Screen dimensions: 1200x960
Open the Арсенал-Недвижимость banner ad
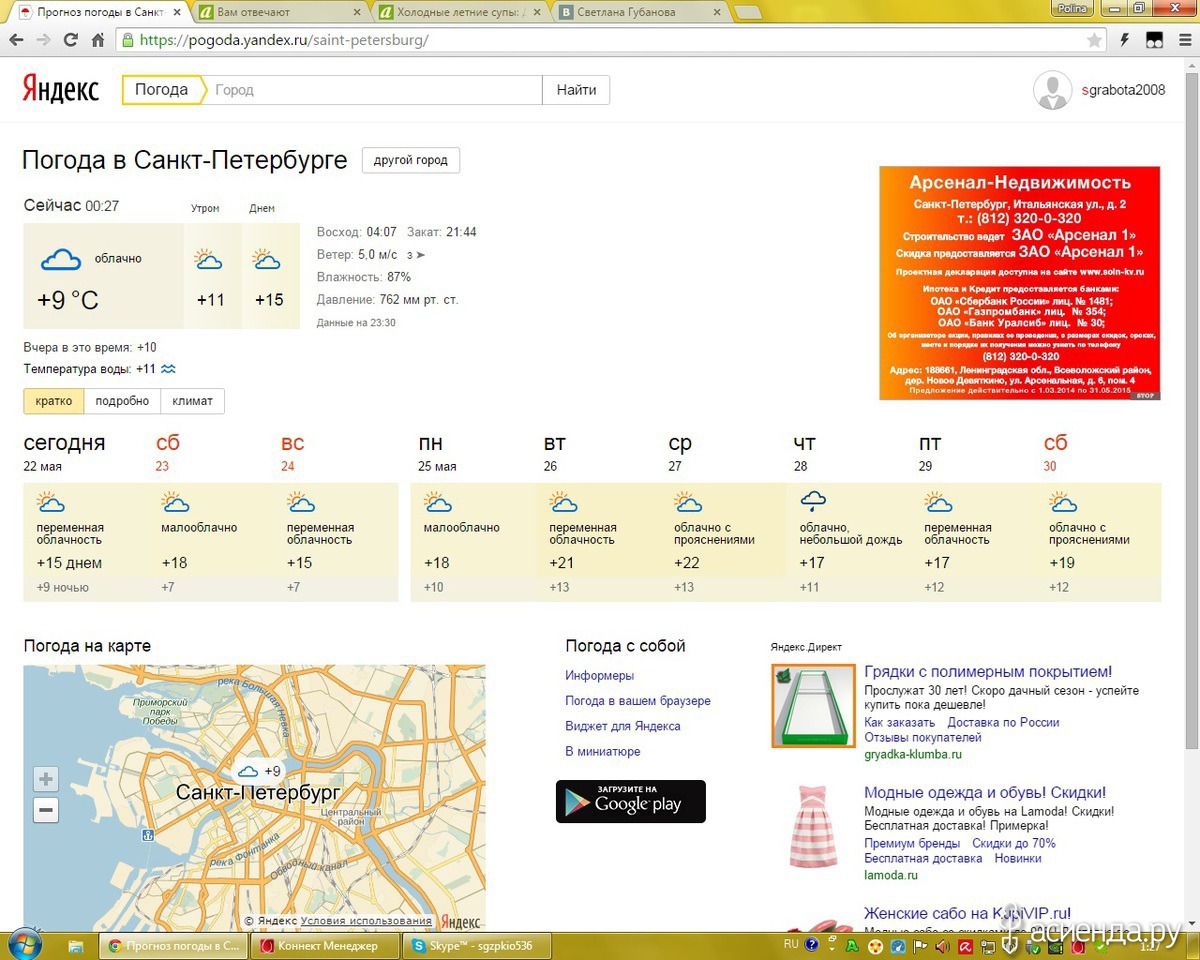point(1020,283)
